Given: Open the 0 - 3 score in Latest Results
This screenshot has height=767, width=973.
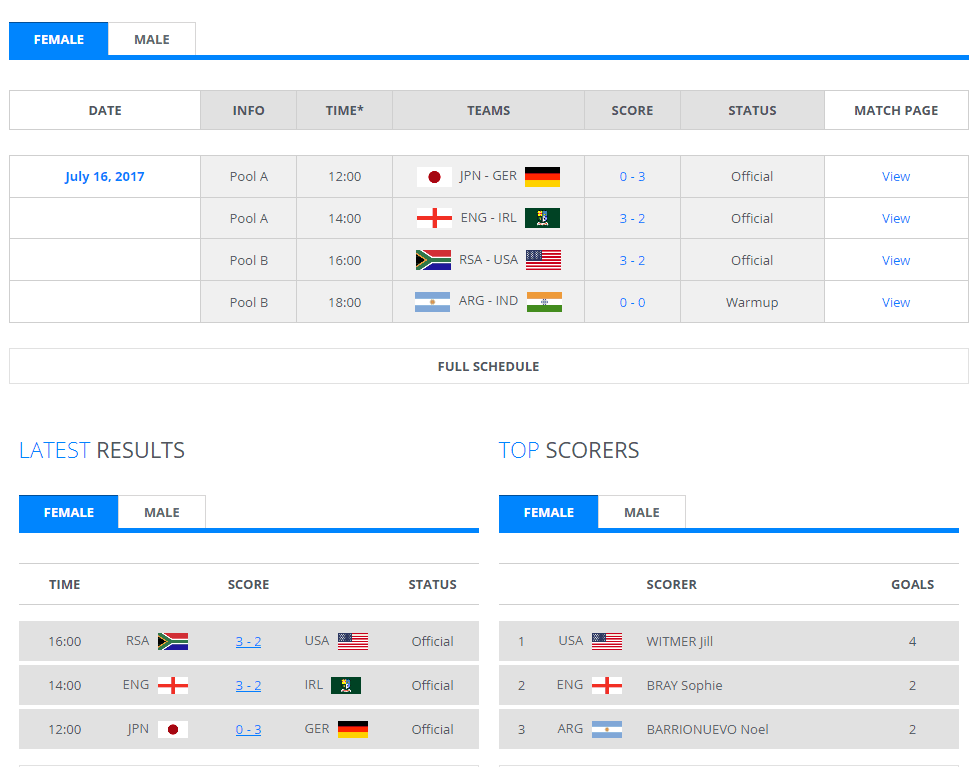Looking at the screenshot, I should [248, 729].
